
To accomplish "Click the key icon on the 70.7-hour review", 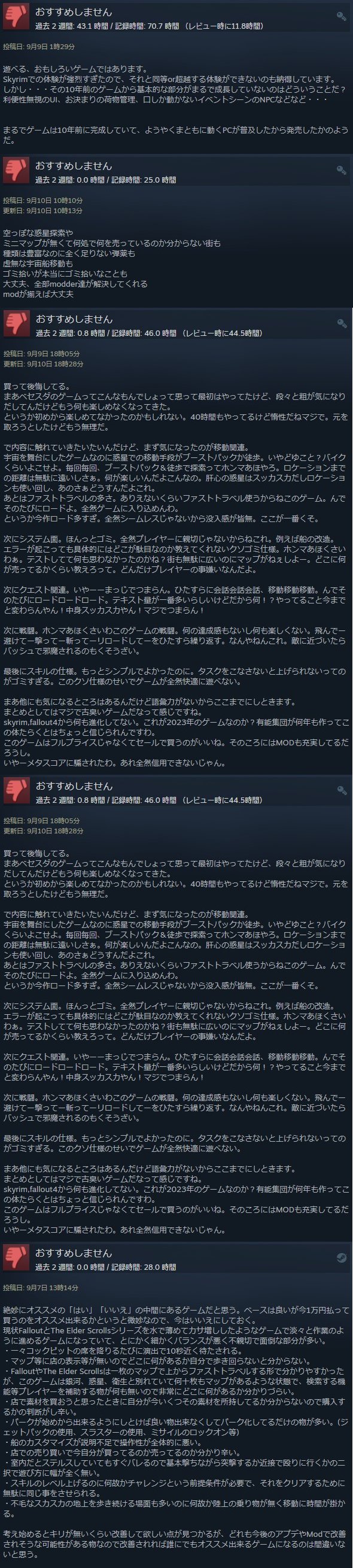I will pyautogui.click(x=342, y=17).
